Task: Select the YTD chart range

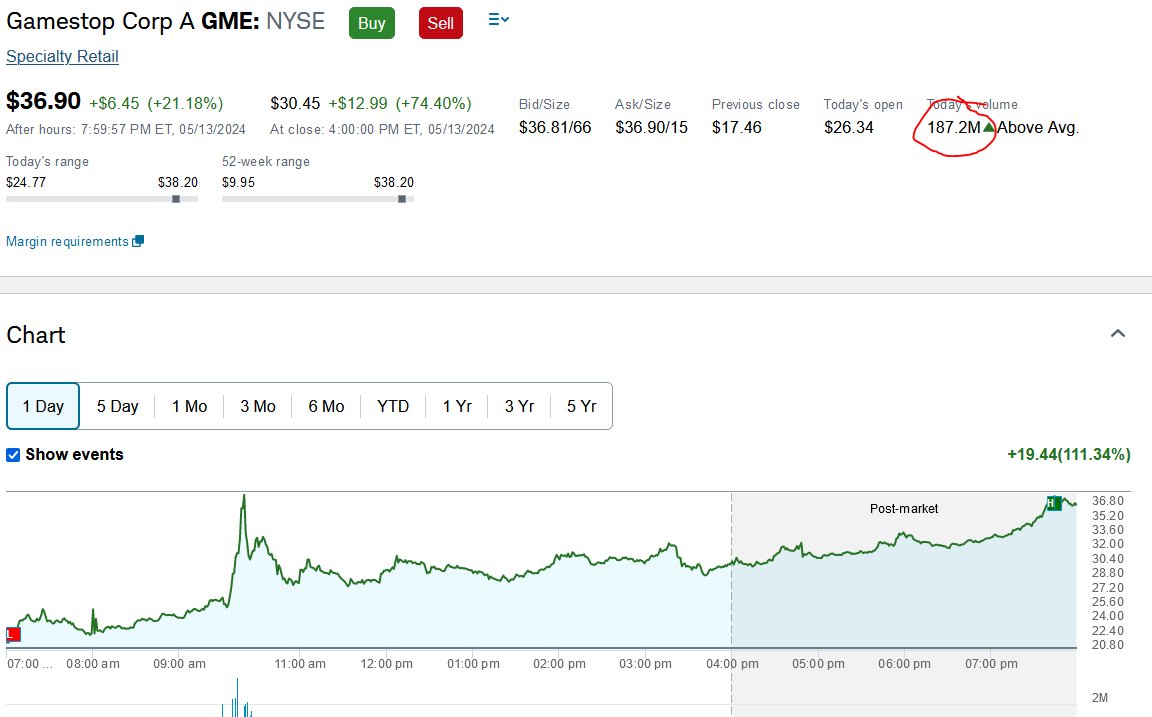Action: pos(393,406)
